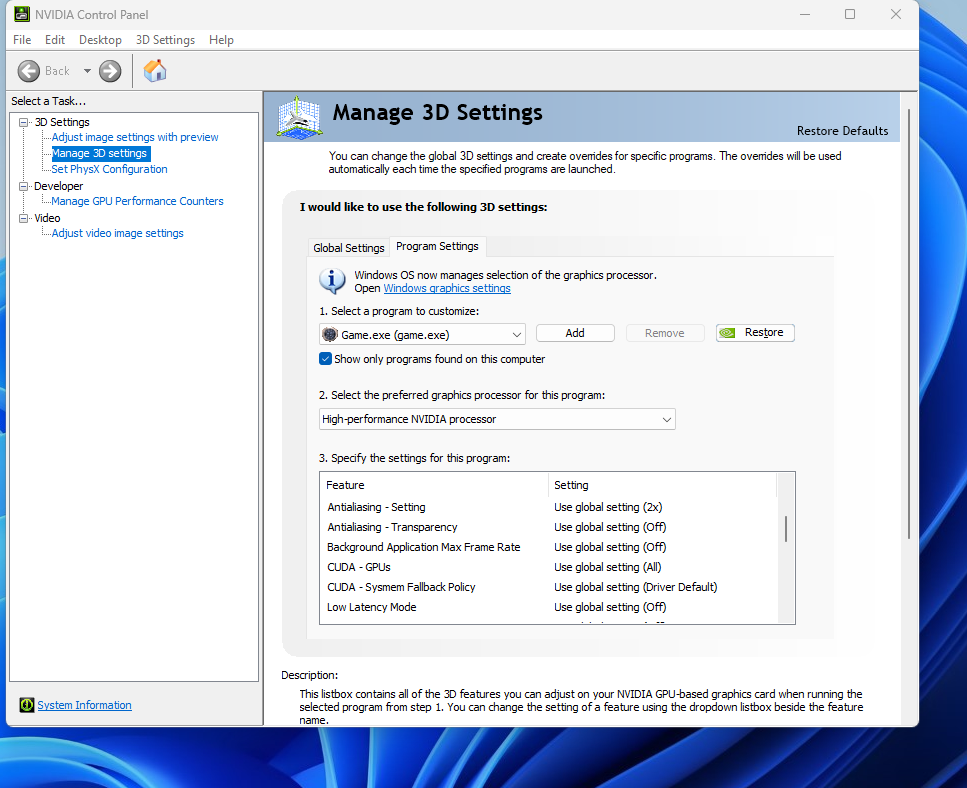The image size is (967, 788).
Task: Open the Edit menu
Action: pyautogui.click(x=55, y=40)
